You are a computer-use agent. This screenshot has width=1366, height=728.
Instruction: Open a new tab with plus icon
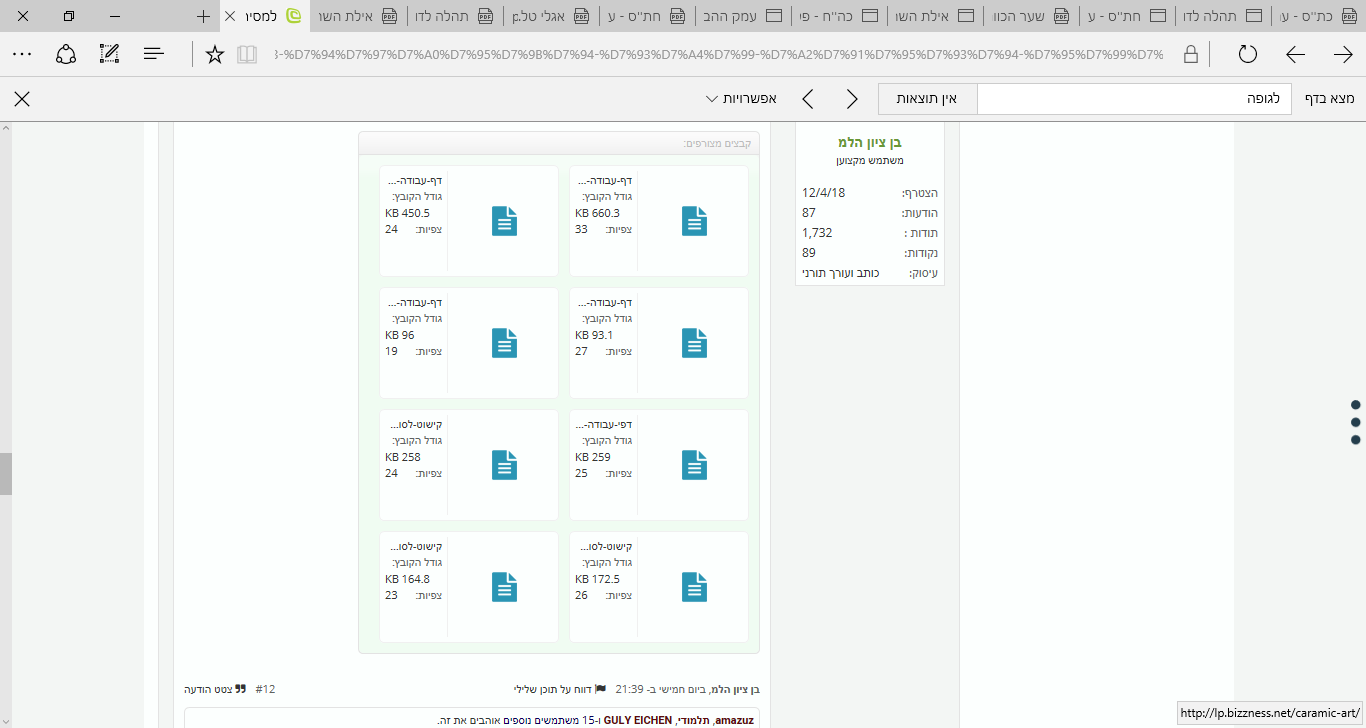point(204,16)
